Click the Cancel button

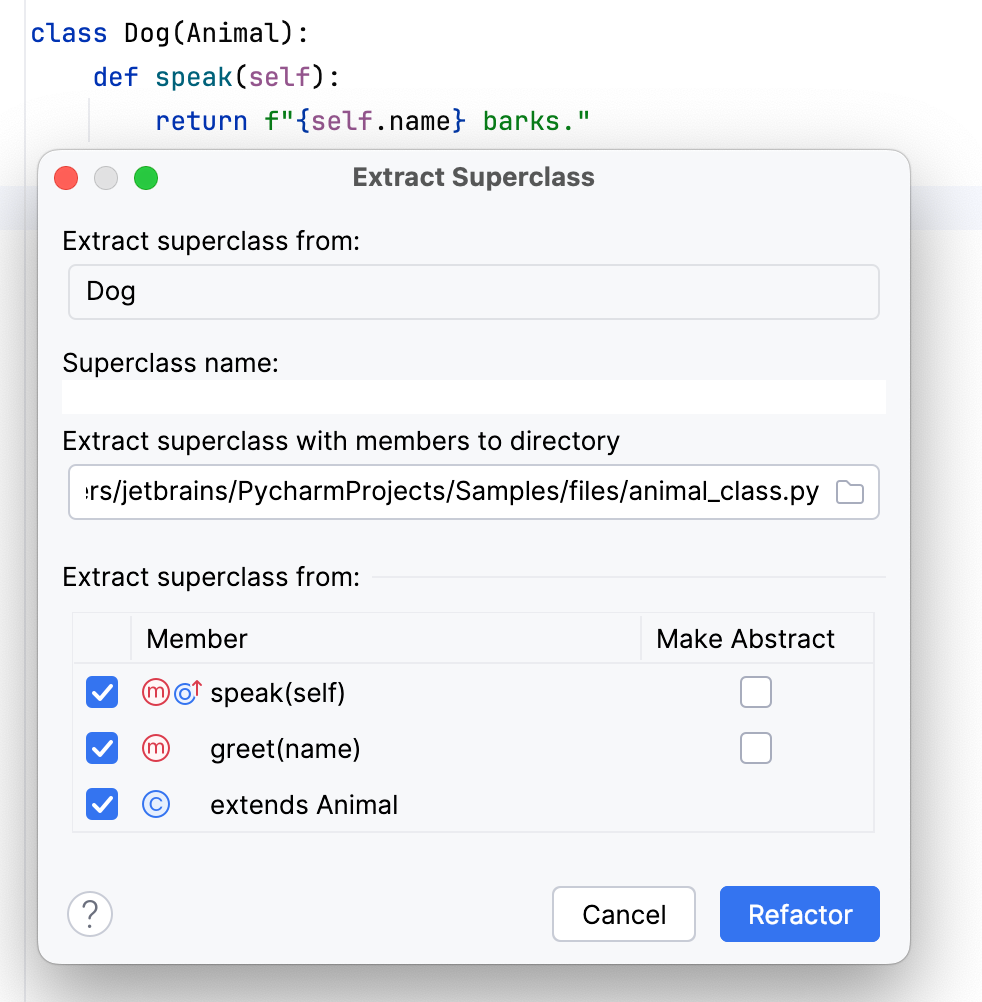coord(623,913)
